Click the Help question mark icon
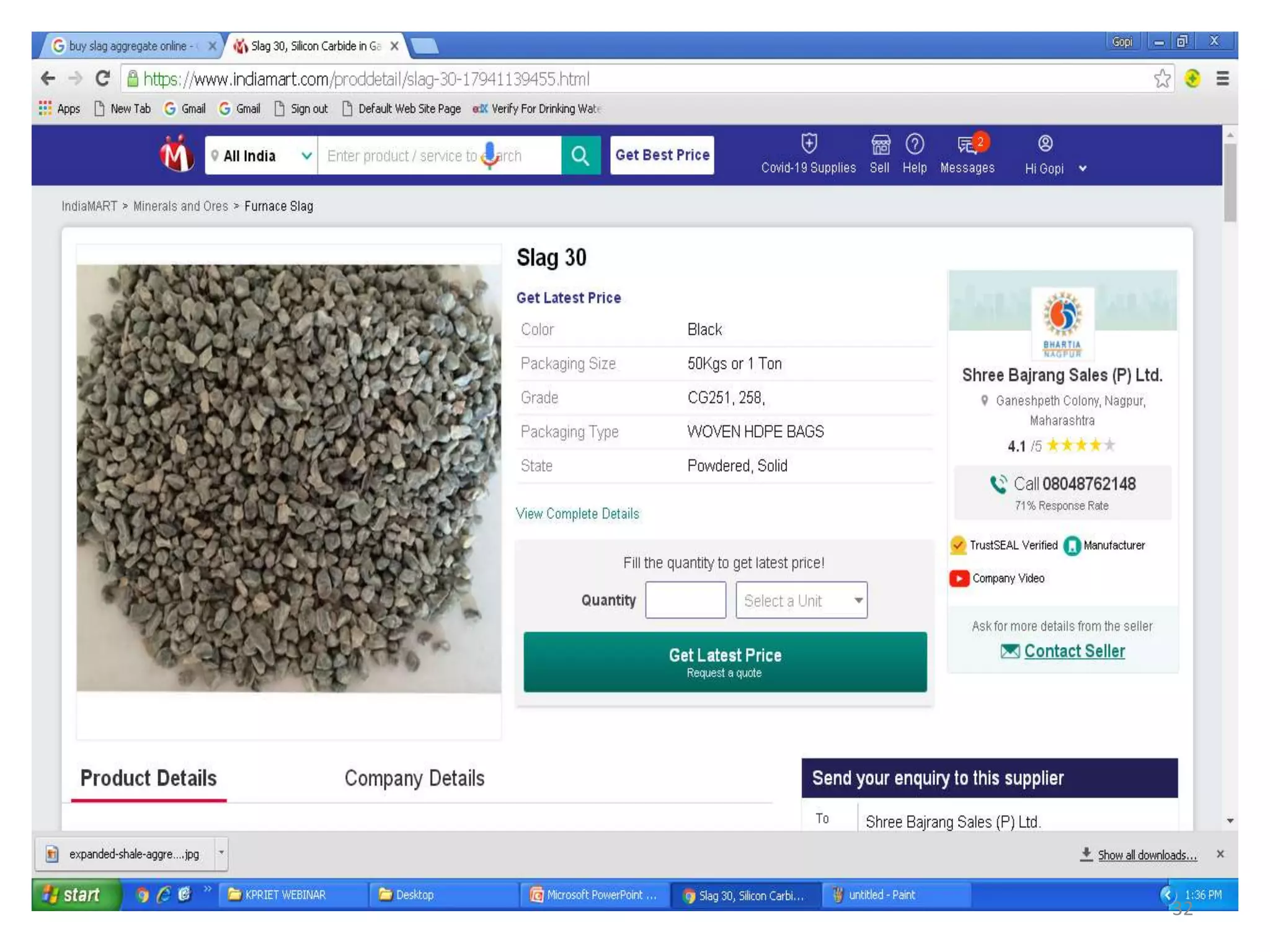 coord(915,144)
